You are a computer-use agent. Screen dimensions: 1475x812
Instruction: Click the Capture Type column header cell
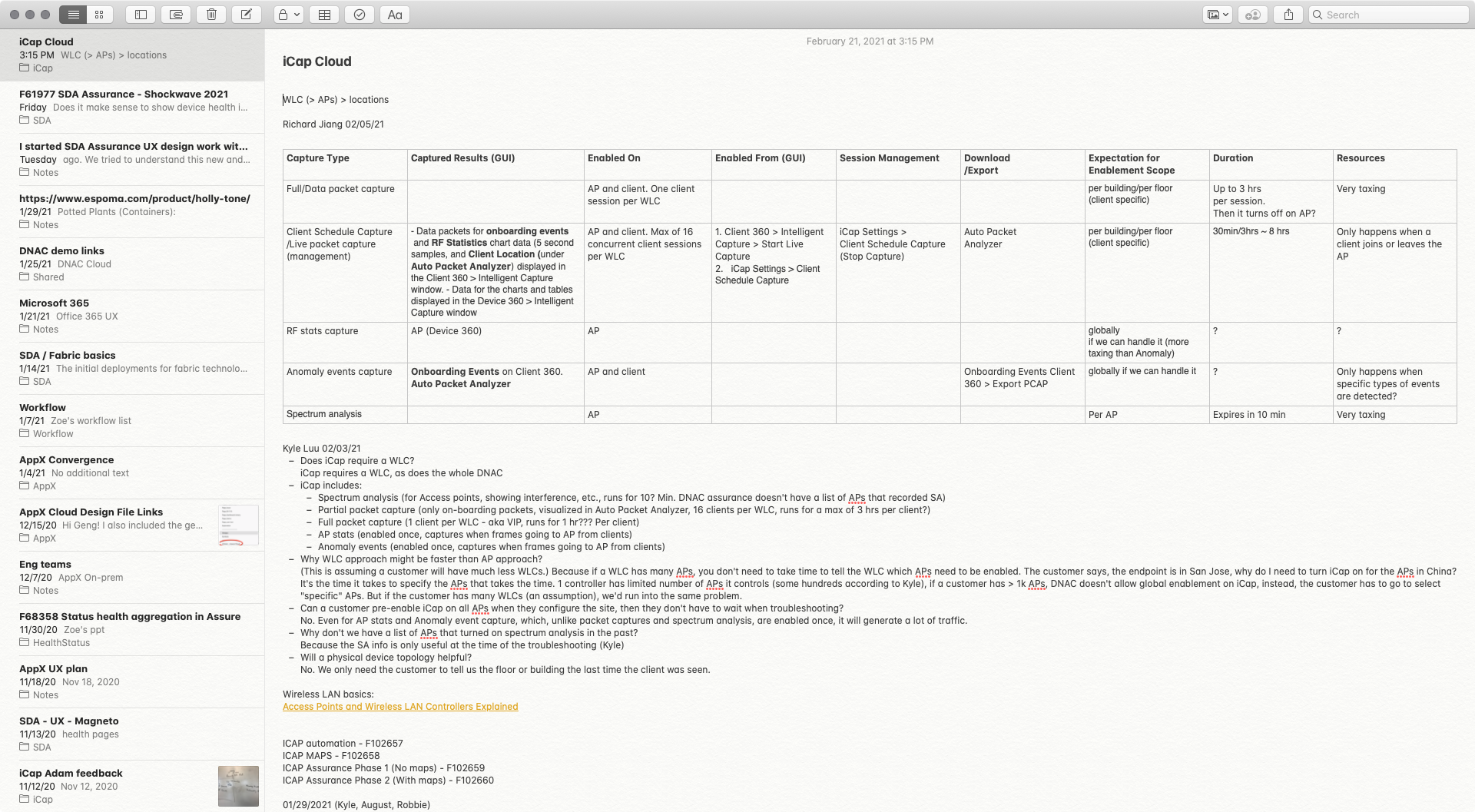coord(345,164)
